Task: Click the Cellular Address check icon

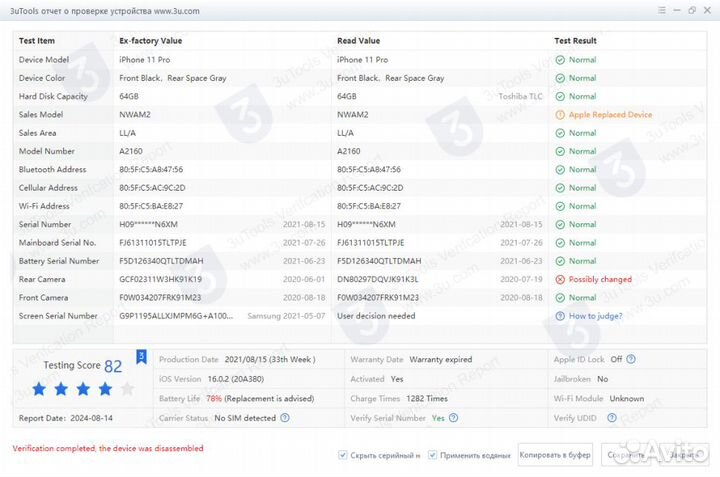Action: point(560,188)
